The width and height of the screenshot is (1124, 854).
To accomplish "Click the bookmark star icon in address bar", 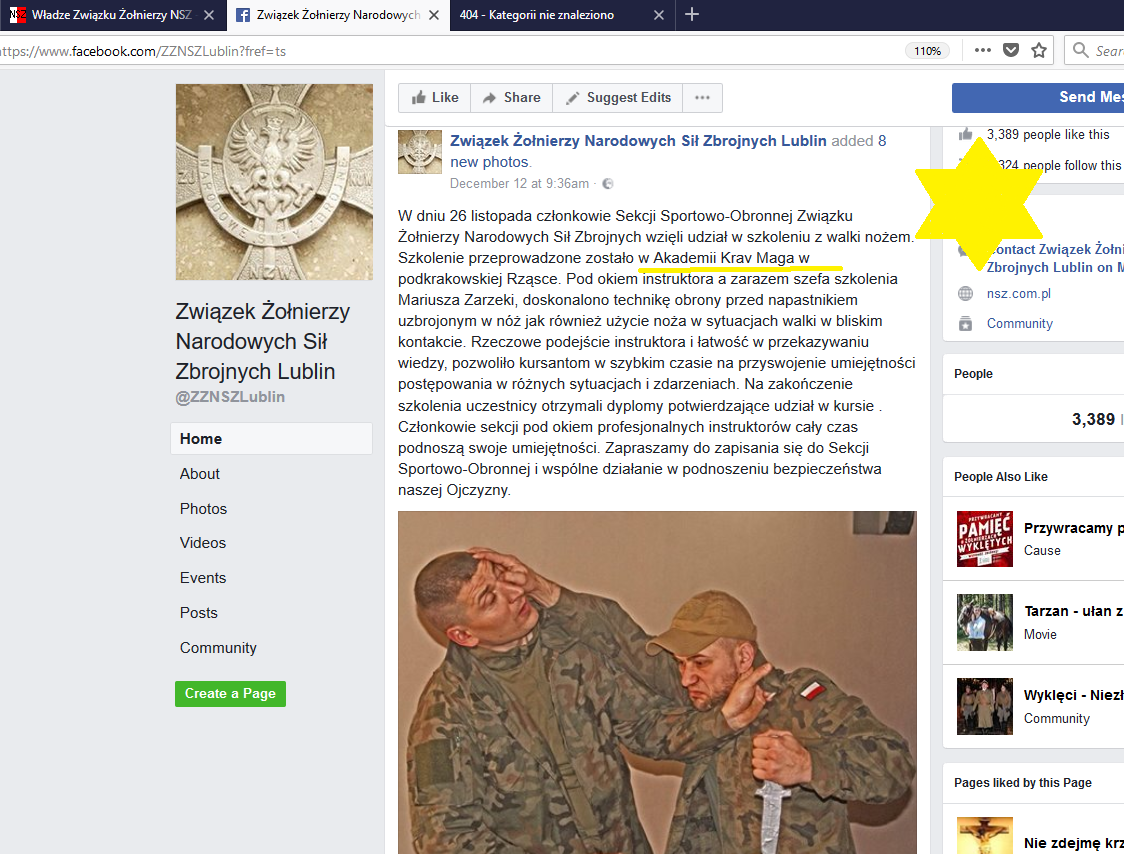I will coord(1039,50).
